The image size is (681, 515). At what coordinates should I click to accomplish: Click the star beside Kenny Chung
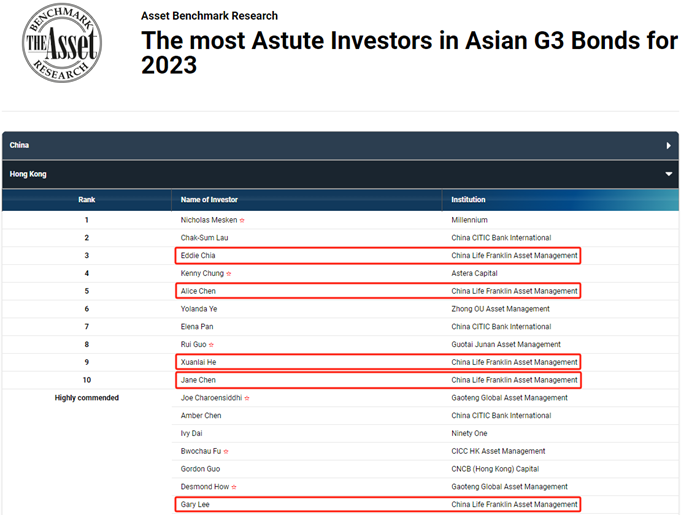tap(229, 274)
